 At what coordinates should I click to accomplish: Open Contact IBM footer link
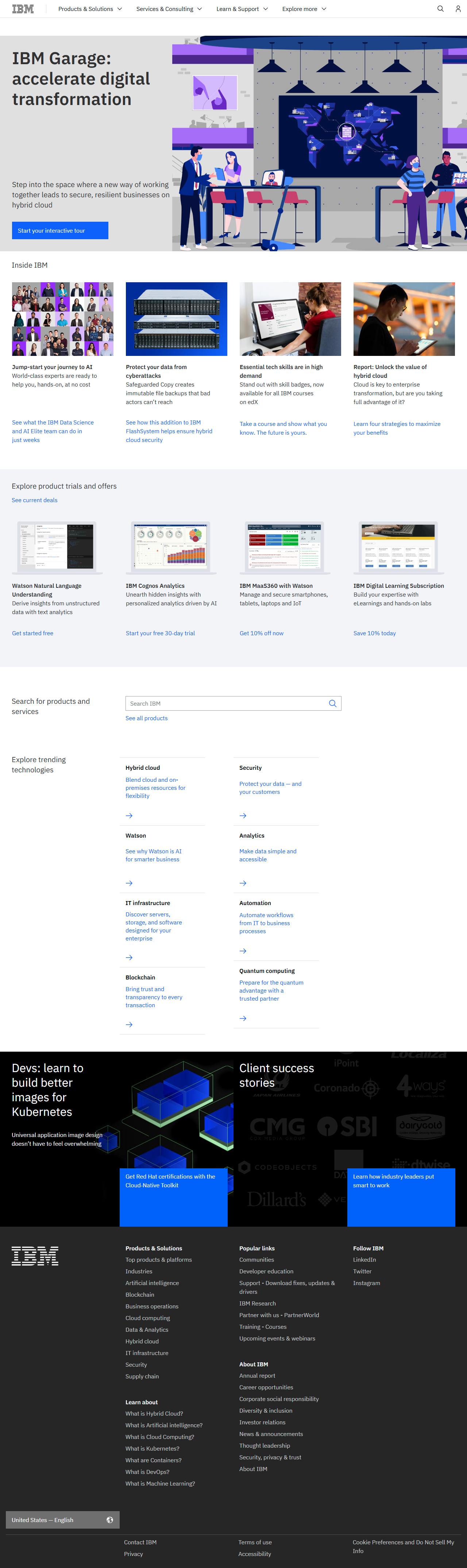coord(140,1542)
